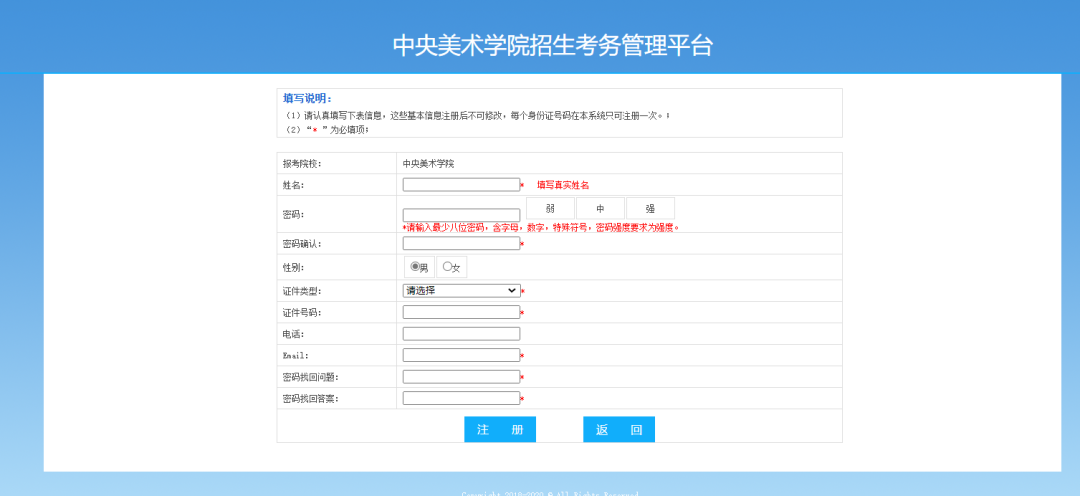Image resolution: width=1080 pixels, height=496 pixels.
Task: Click the 中央美术学院招生考务管理平台 header title
Action: point(552,45)
